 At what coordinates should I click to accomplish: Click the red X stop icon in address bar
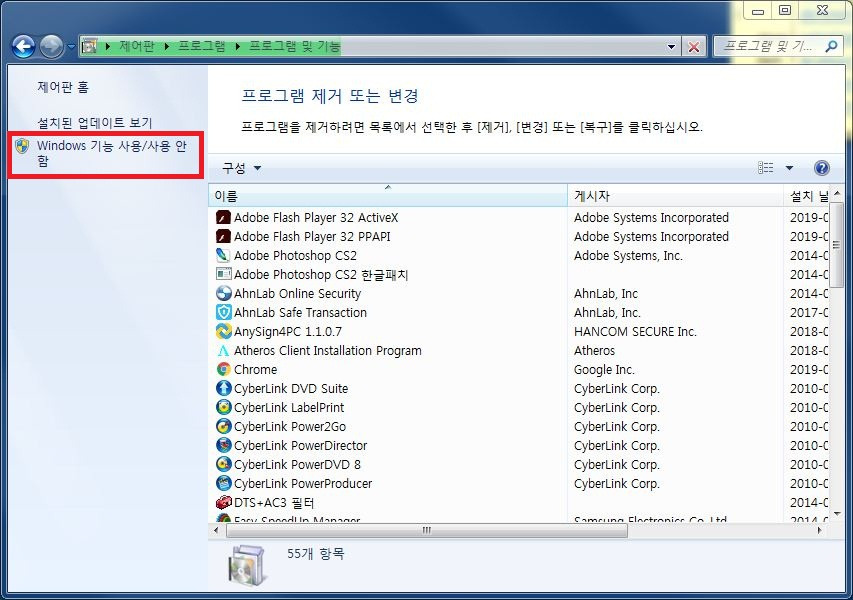pos(694,45)
